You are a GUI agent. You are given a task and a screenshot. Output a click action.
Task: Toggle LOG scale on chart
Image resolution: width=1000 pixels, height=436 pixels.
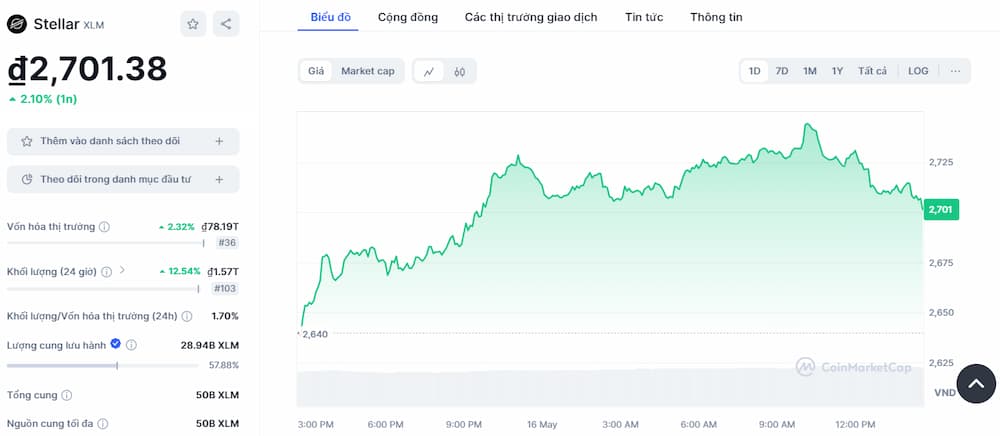point(918,71)
